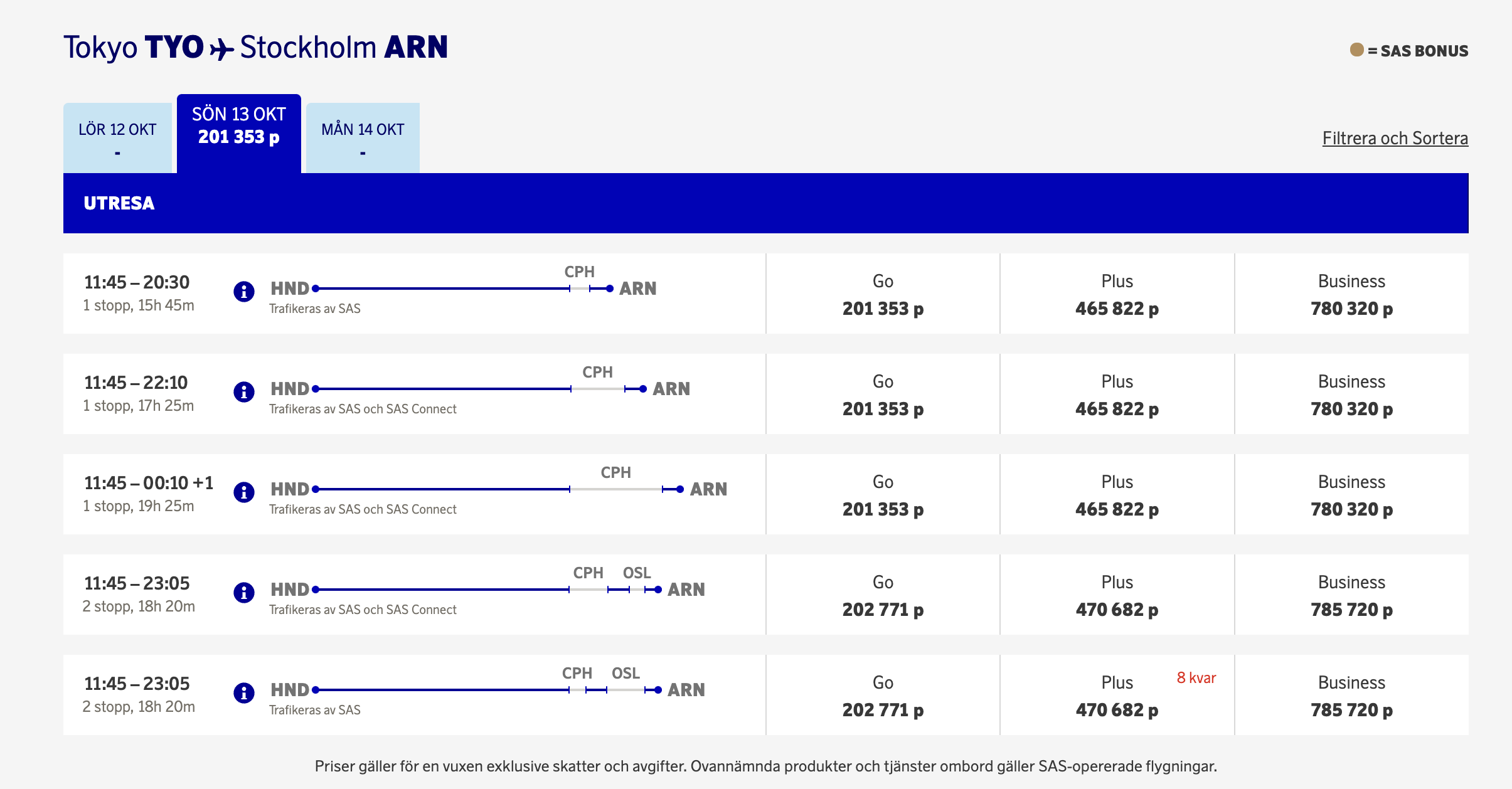Select Go 202 771 p on SAS Connect flight
Viewport: 1512px width, 789px height.
tap(883, 595)
